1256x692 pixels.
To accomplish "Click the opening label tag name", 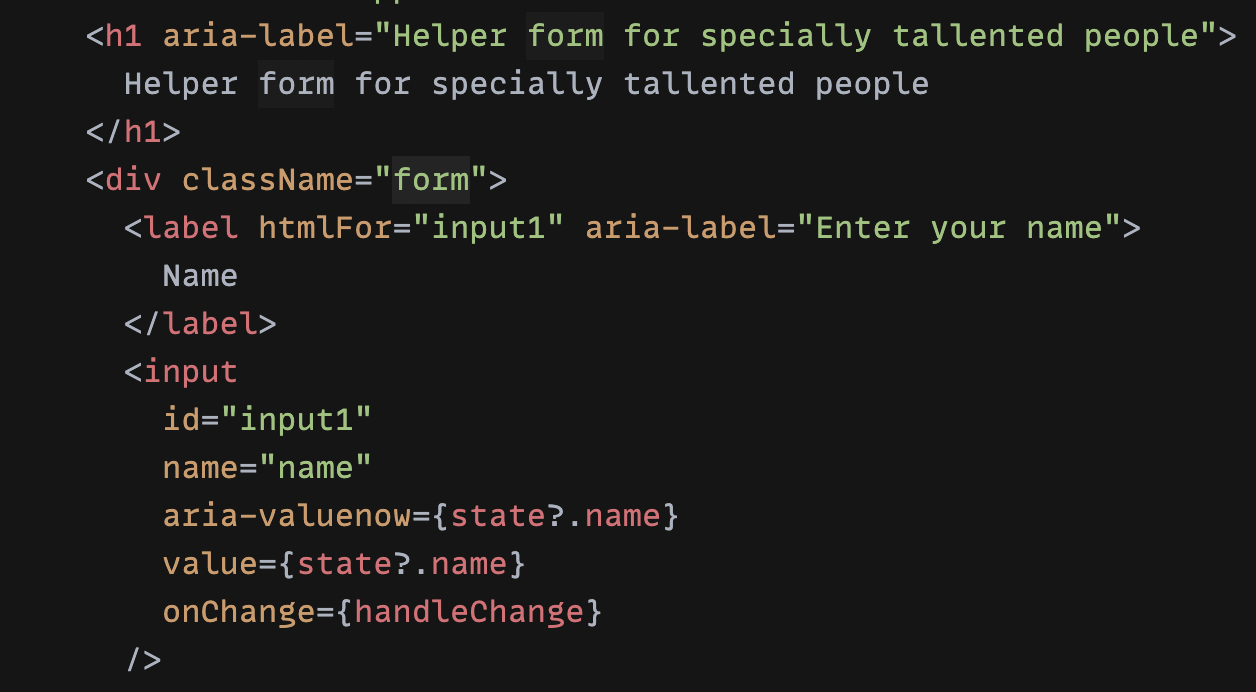I will tap(191, 228).
